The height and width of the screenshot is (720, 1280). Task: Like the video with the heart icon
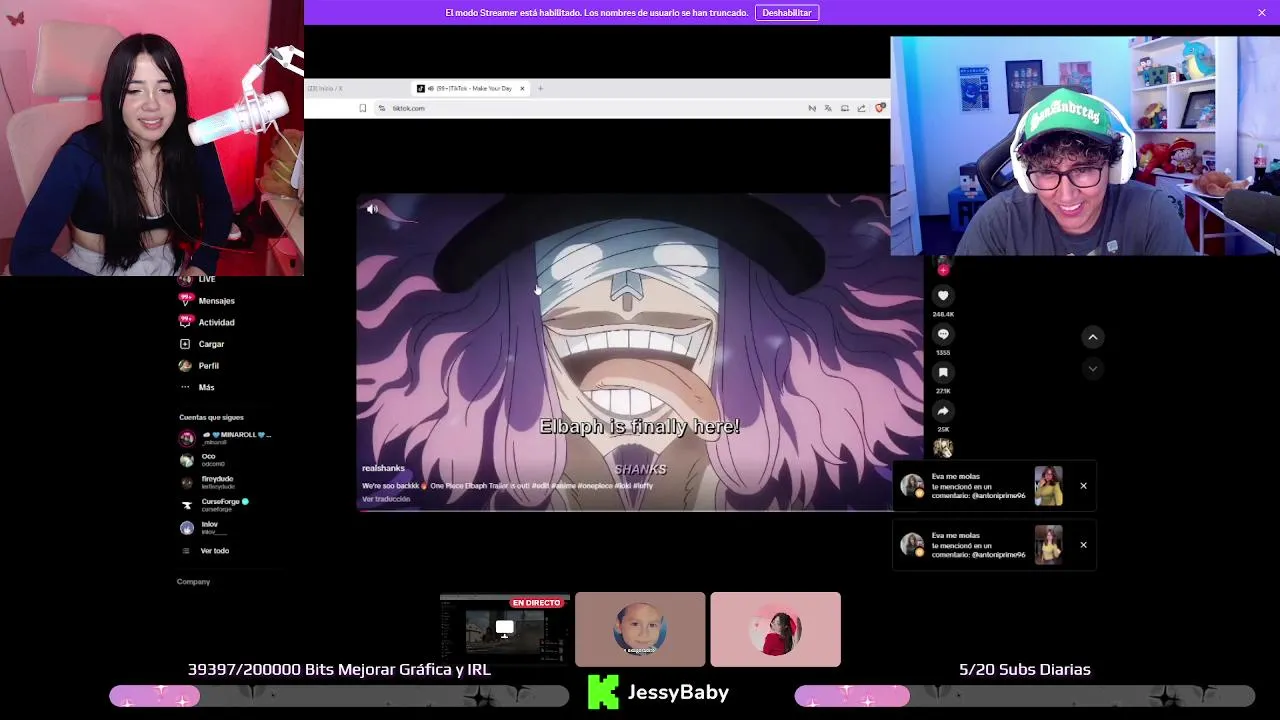[x=943, y=295]
